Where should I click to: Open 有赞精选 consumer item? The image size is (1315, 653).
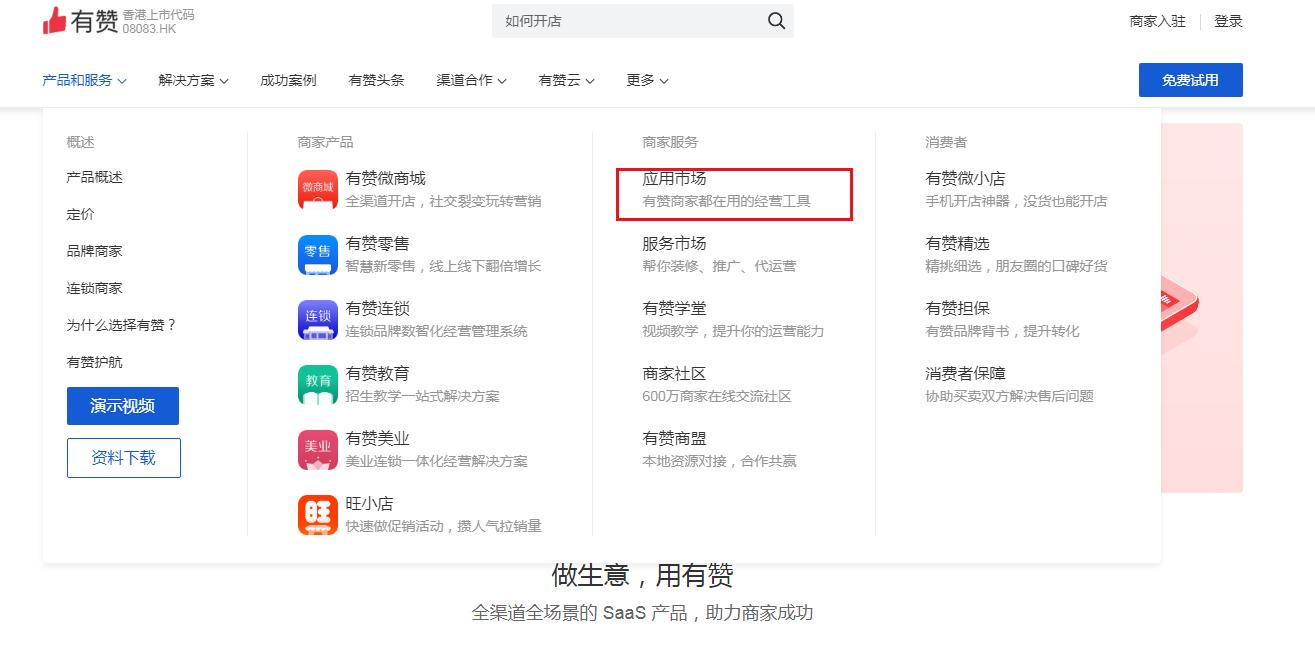coord(958,243)
